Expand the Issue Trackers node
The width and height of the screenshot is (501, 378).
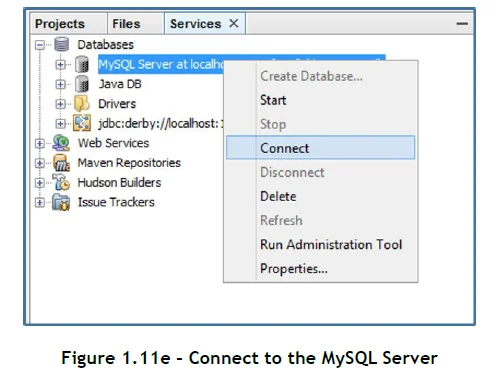point(40,202)
